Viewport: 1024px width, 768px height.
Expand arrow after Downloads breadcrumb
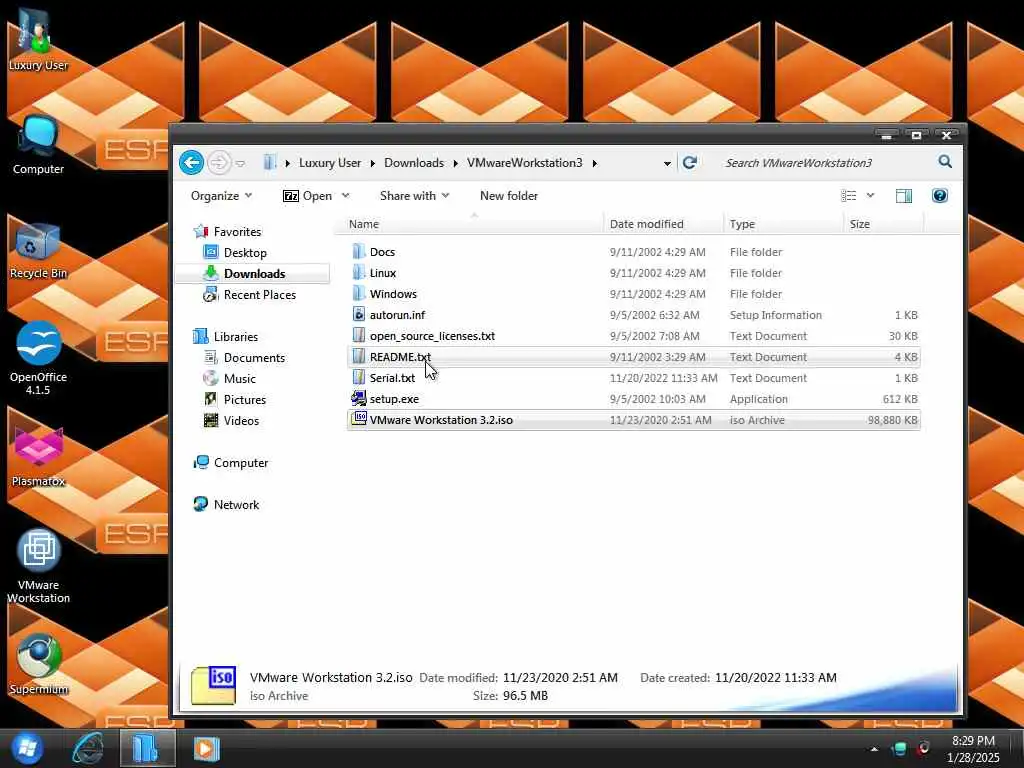456,163
